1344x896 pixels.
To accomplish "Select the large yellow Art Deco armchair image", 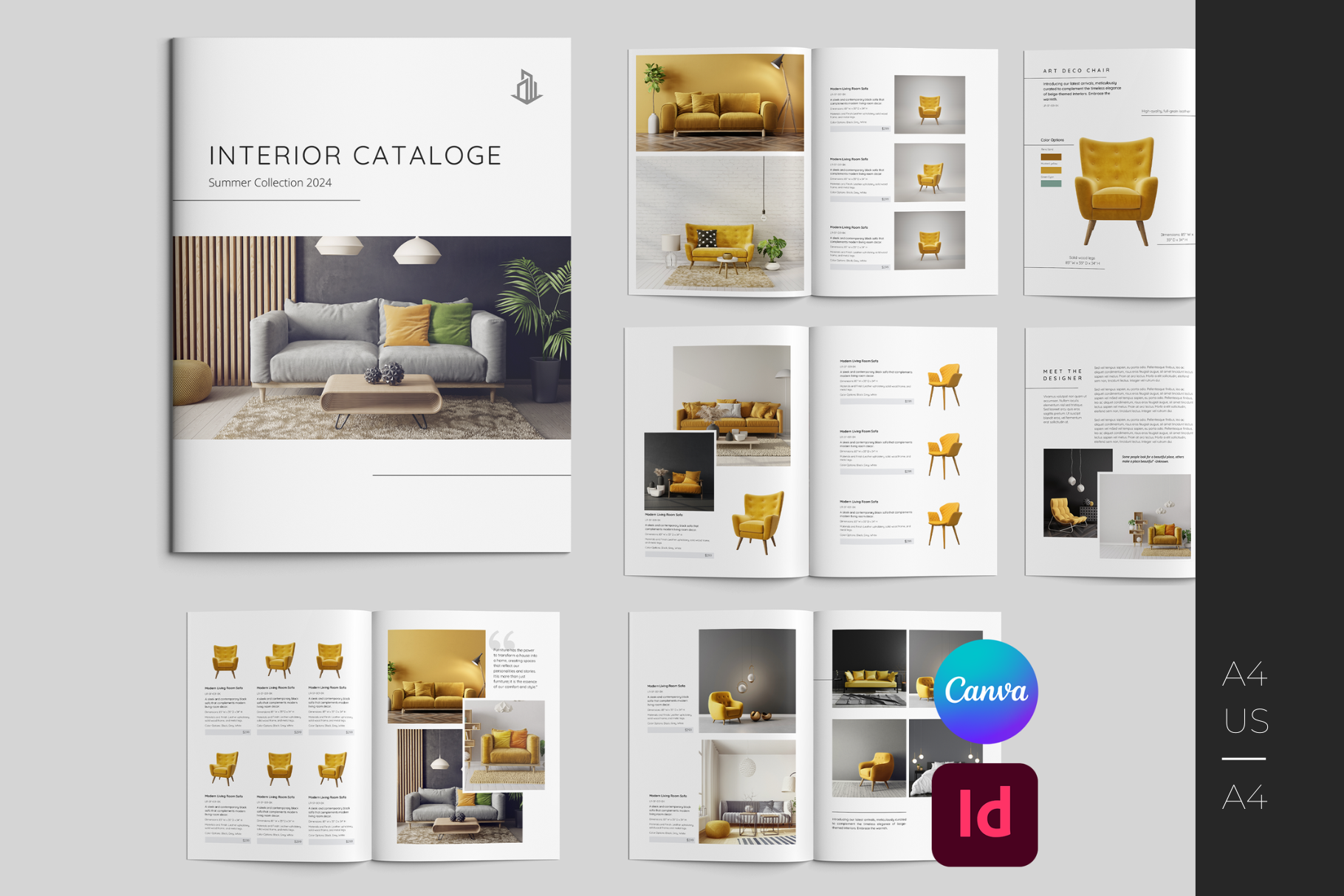I will [x=1115, y=189].
